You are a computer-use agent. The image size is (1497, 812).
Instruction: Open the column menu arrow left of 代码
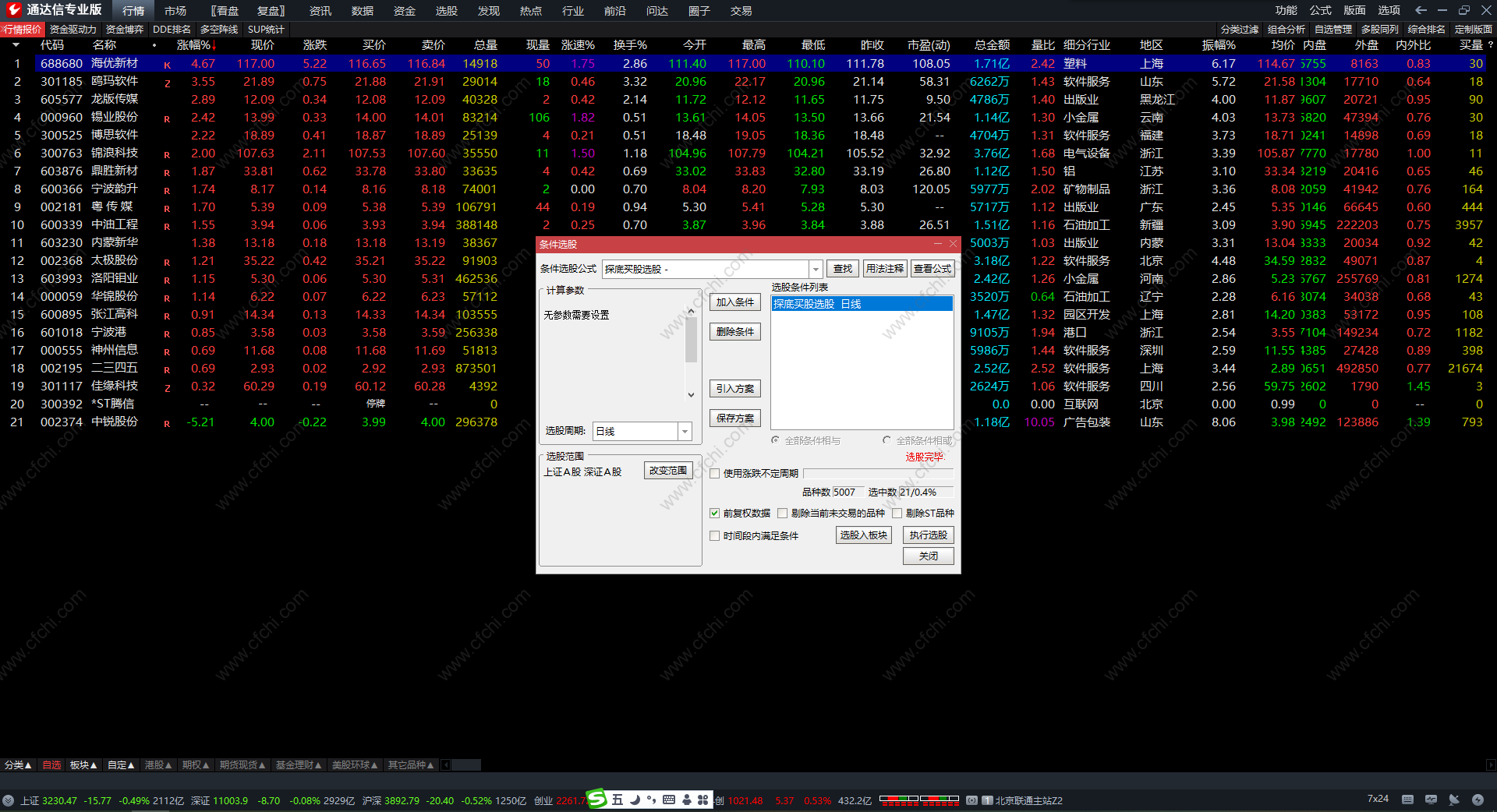16,45
